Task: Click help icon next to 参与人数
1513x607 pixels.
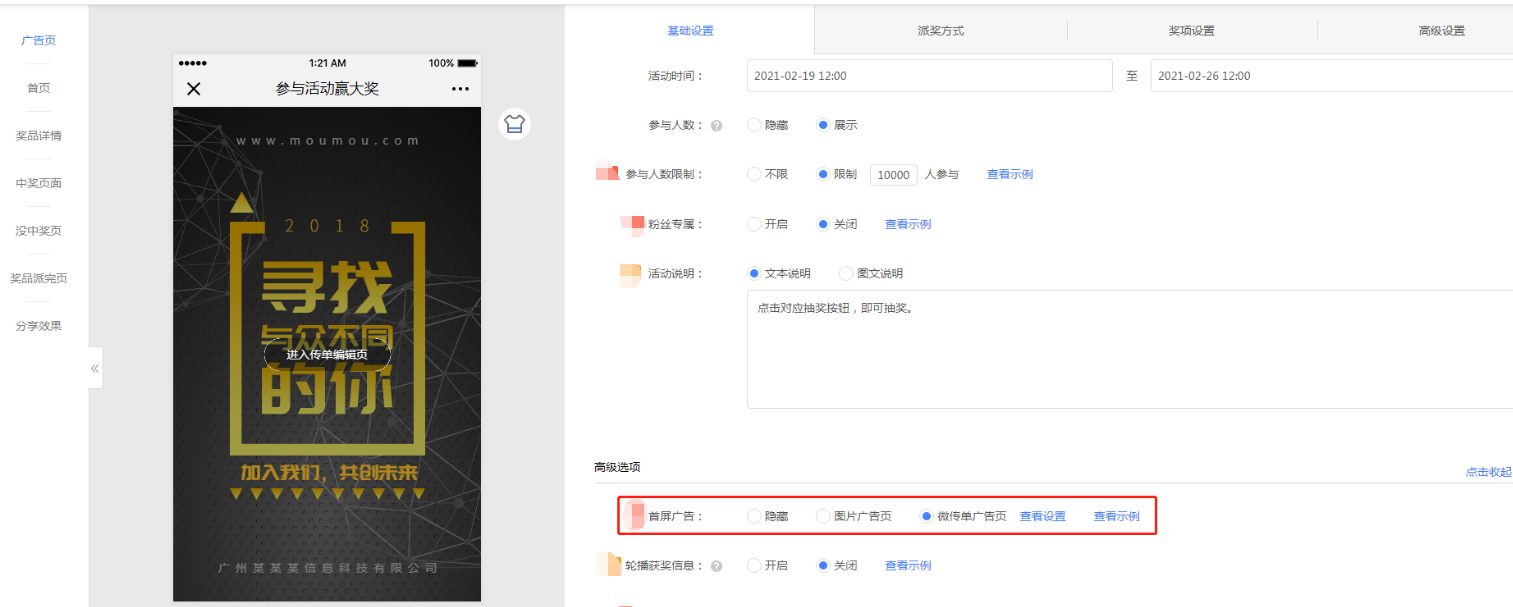Action: (x=716, y=126)
